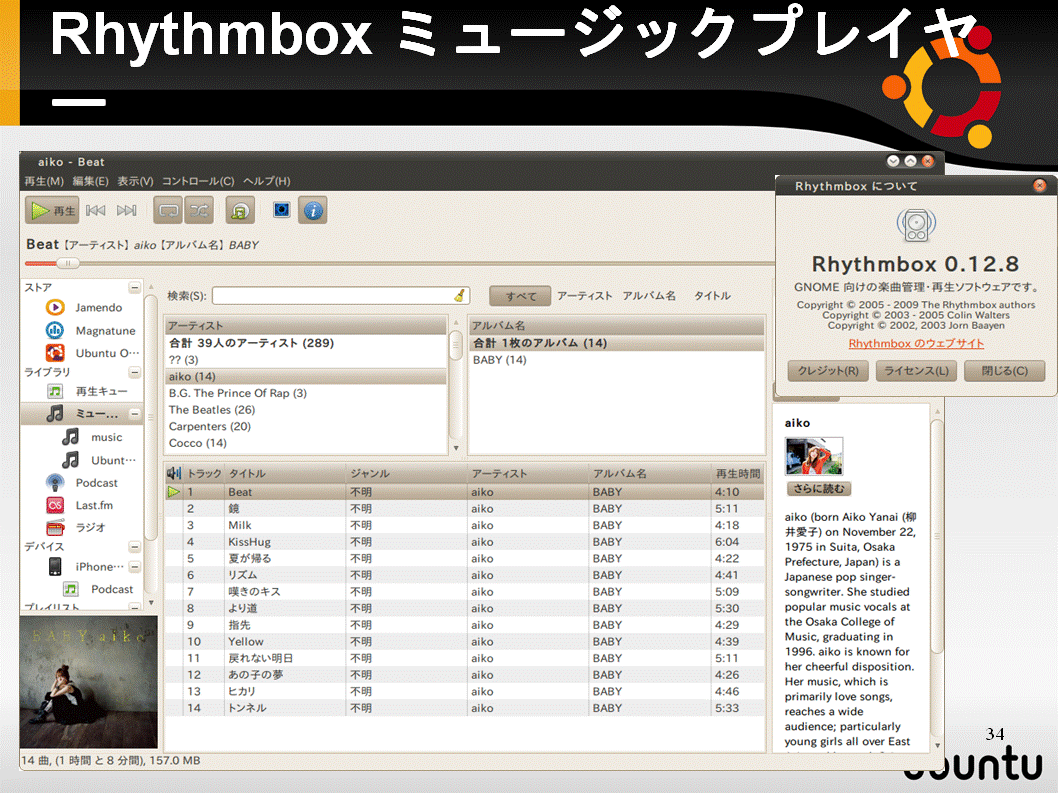Open the コントロール(C) menu
Image resolution: width=1058 pixels, height=793 pixels.
pyautogui.click(x=198, y=181)
